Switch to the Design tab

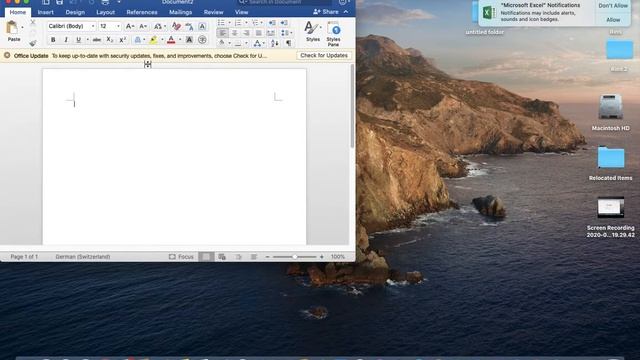75,12
